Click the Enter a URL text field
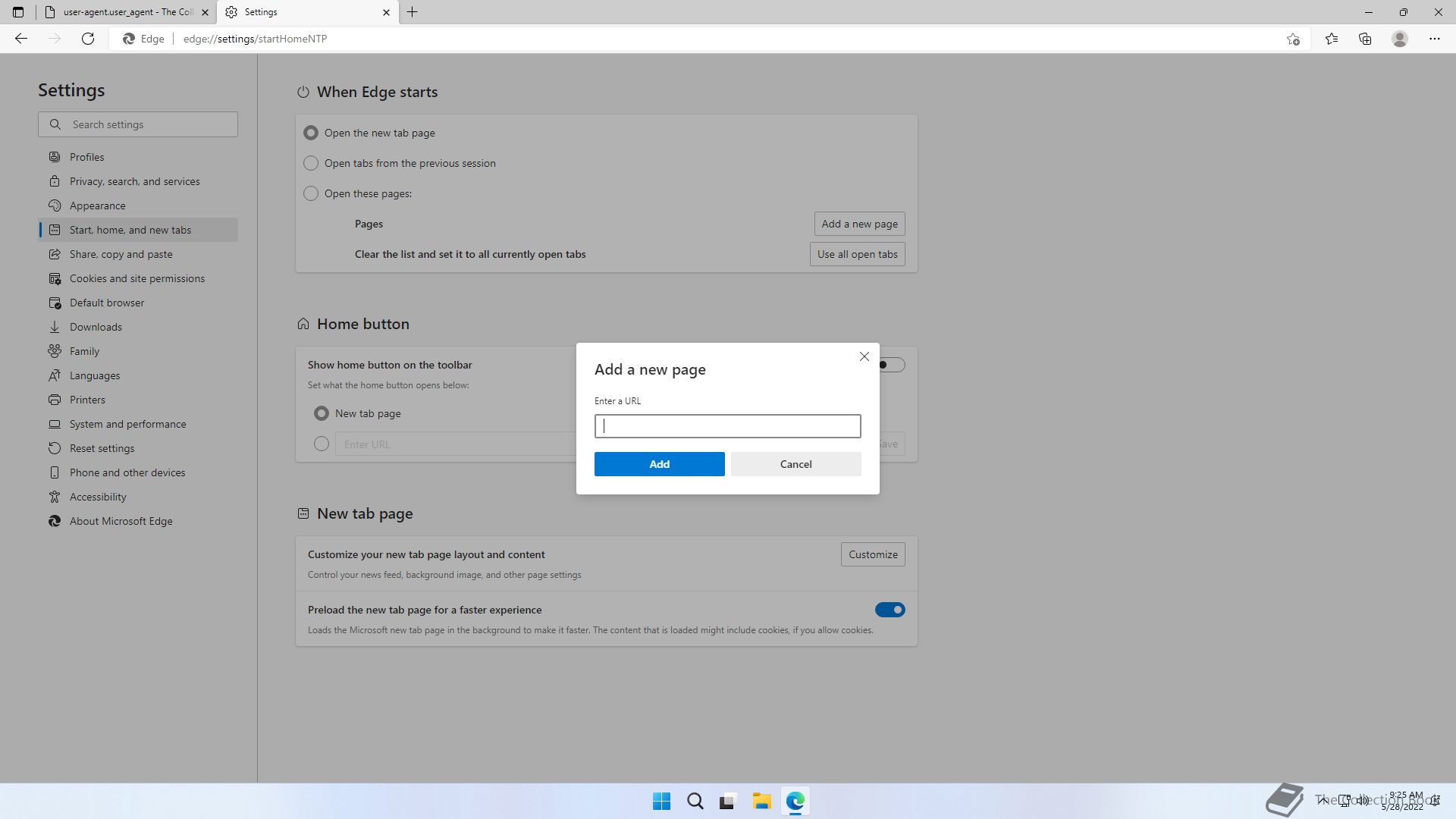This screenshot has height=819, width=1456. point(727,426)
